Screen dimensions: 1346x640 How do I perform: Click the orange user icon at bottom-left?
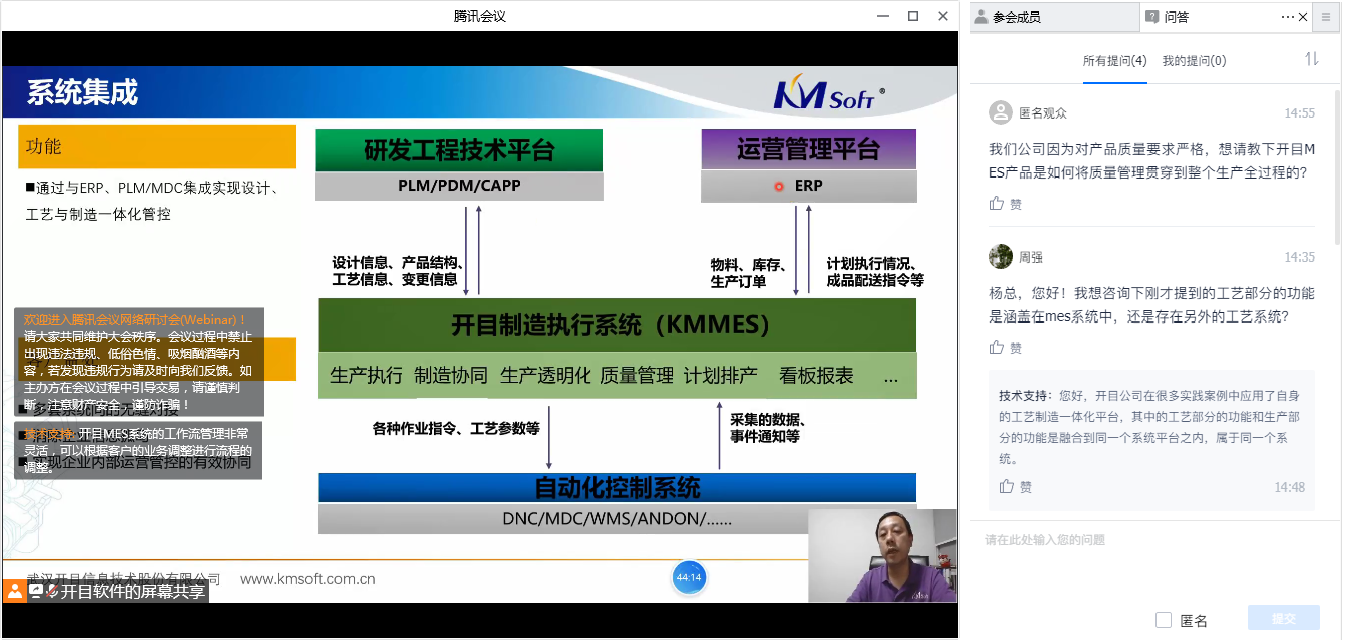[x=14, y=591]
